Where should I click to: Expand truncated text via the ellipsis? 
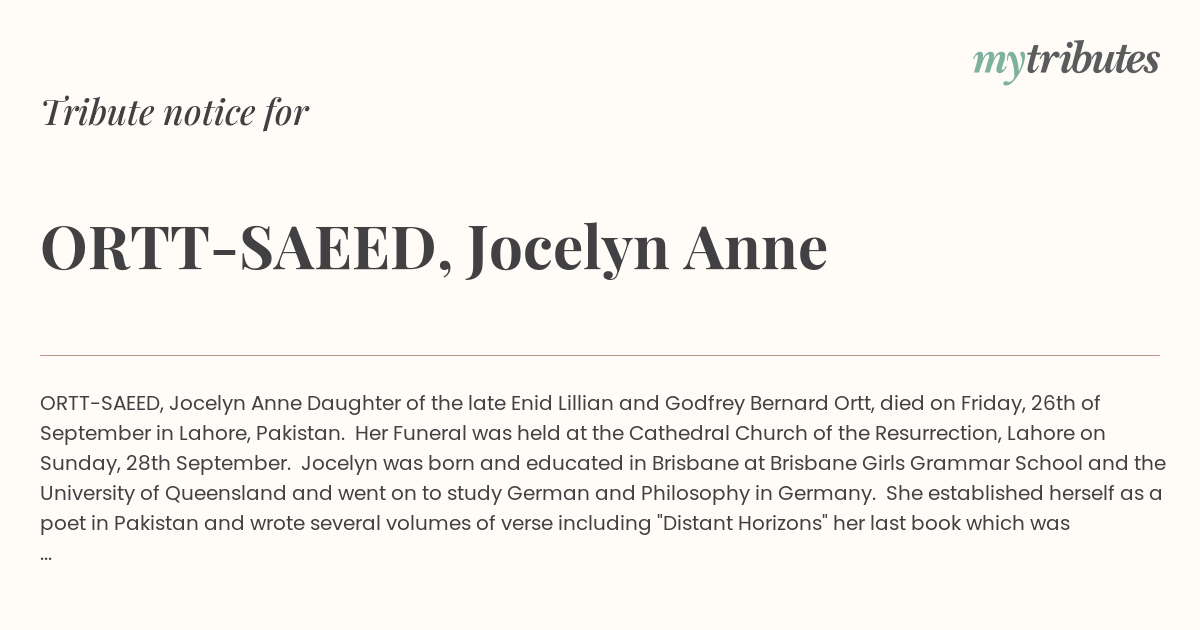(x=46, y=553)
